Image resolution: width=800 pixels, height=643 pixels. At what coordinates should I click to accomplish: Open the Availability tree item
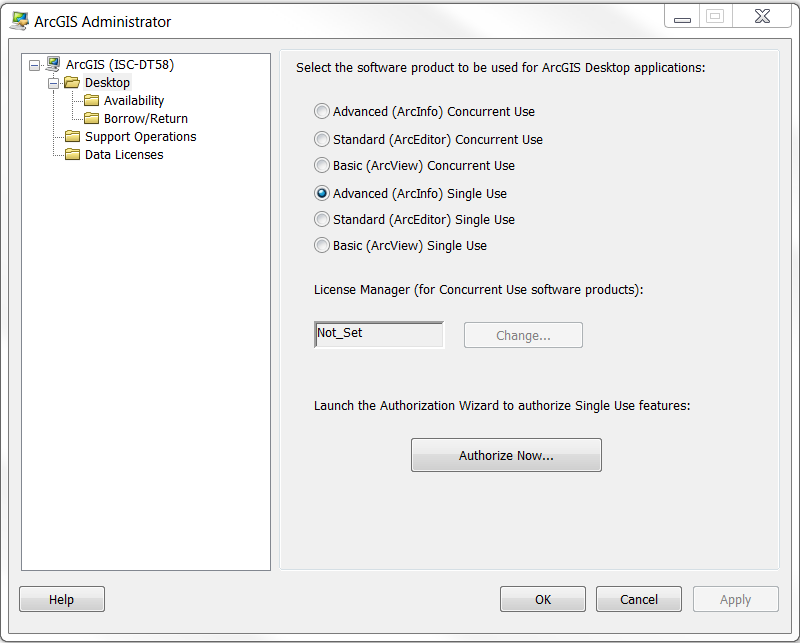point(134,101)
